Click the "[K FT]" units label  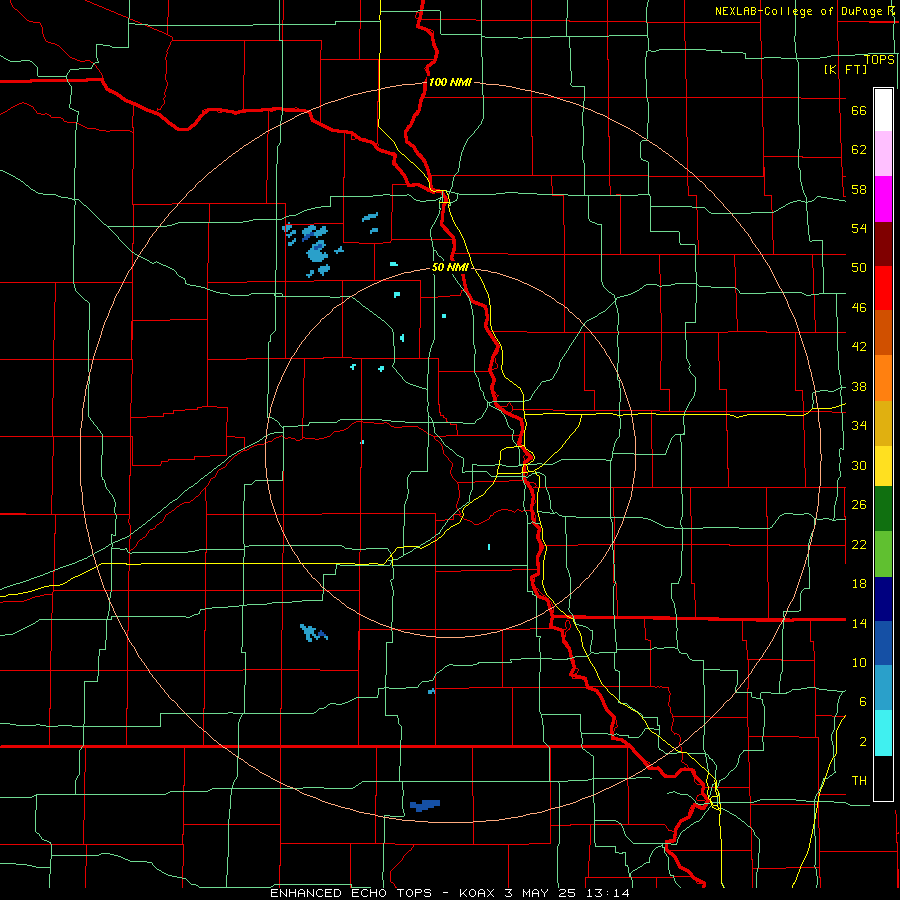[845, 69]
